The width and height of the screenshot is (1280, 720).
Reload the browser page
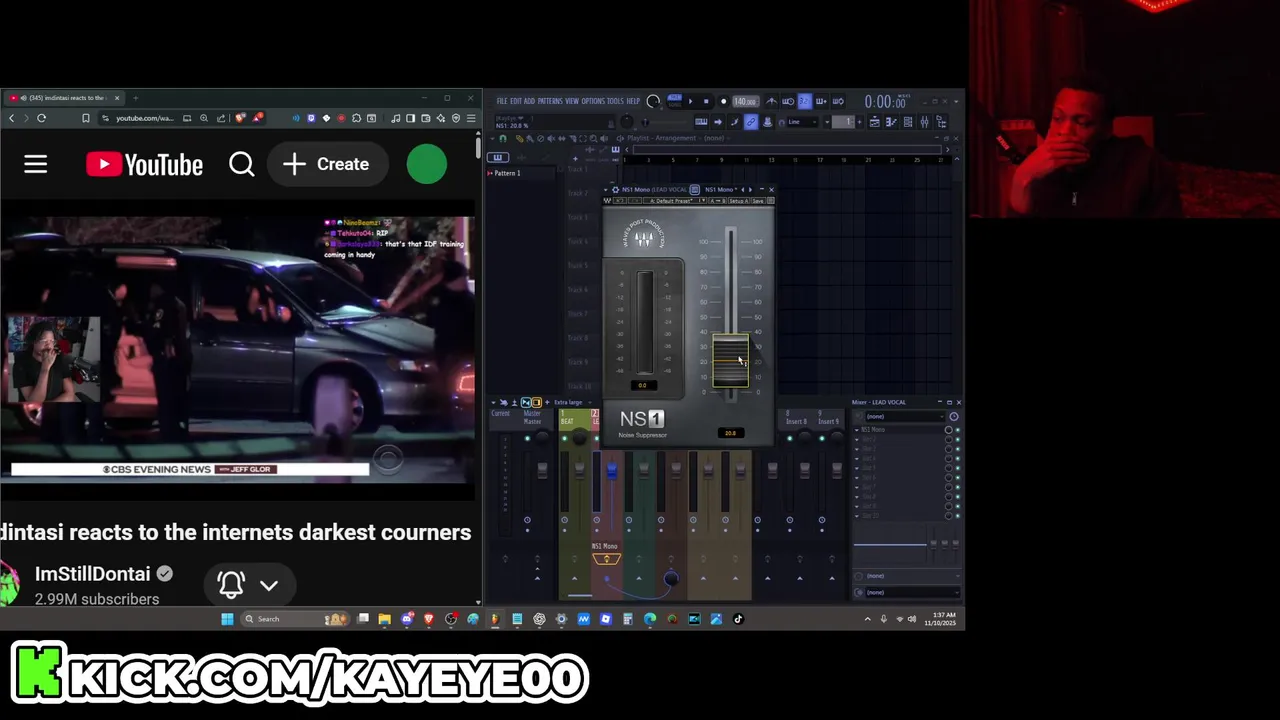pos(41,118)
